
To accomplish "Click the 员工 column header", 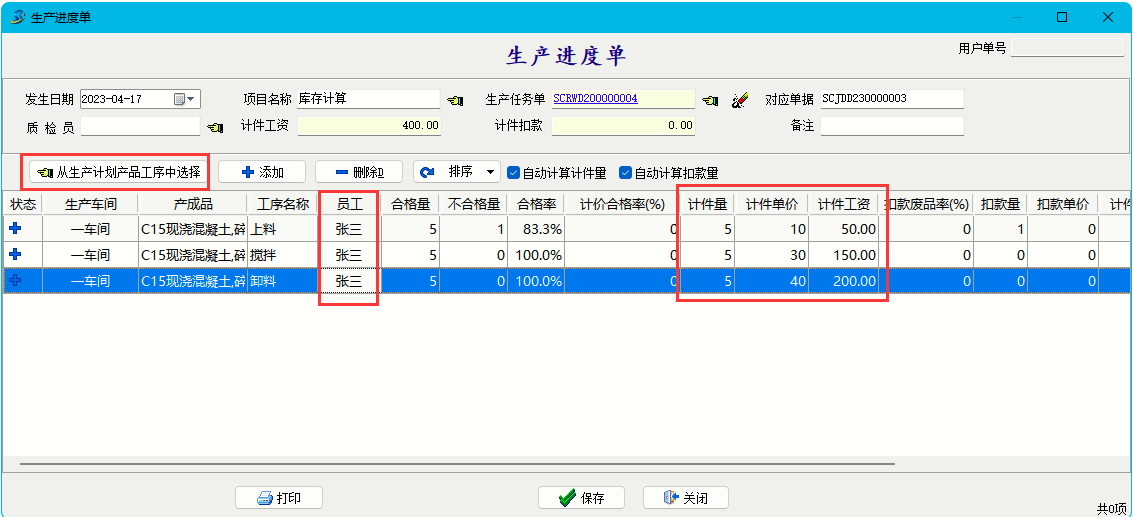I will coord(348,204).
